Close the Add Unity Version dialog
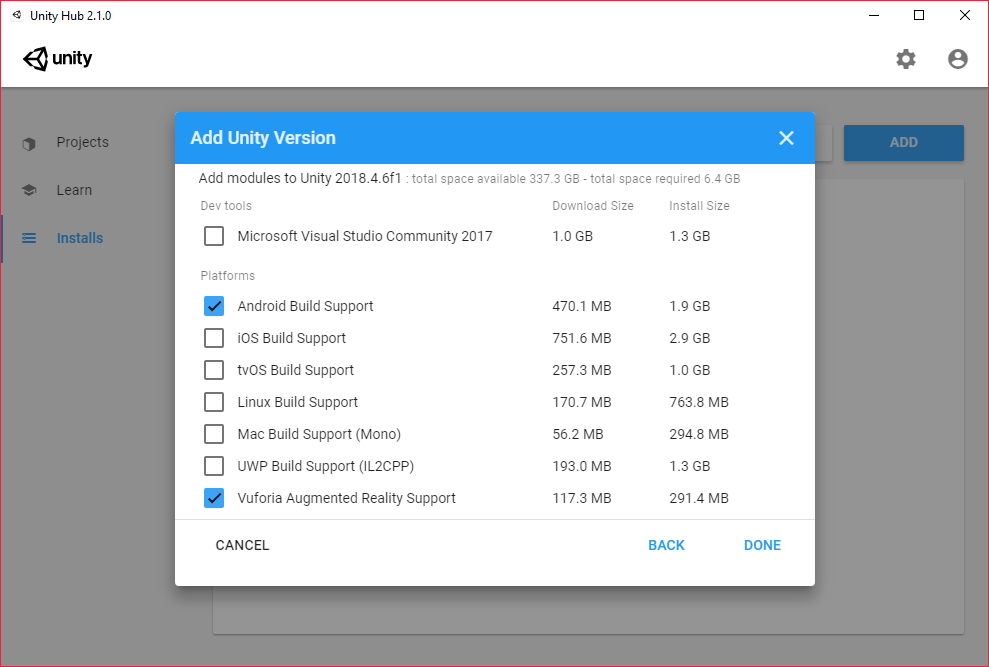Viewport: 989px width, 667px height. pyautogui.click(x=786, y=138)
